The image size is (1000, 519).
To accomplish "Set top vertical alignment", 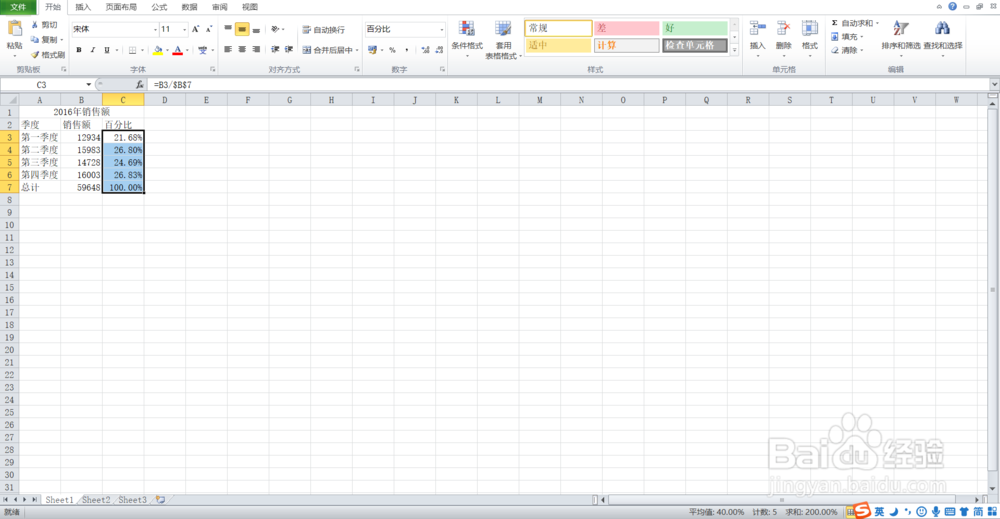I will pyautogui.click(x=228, y=29).
